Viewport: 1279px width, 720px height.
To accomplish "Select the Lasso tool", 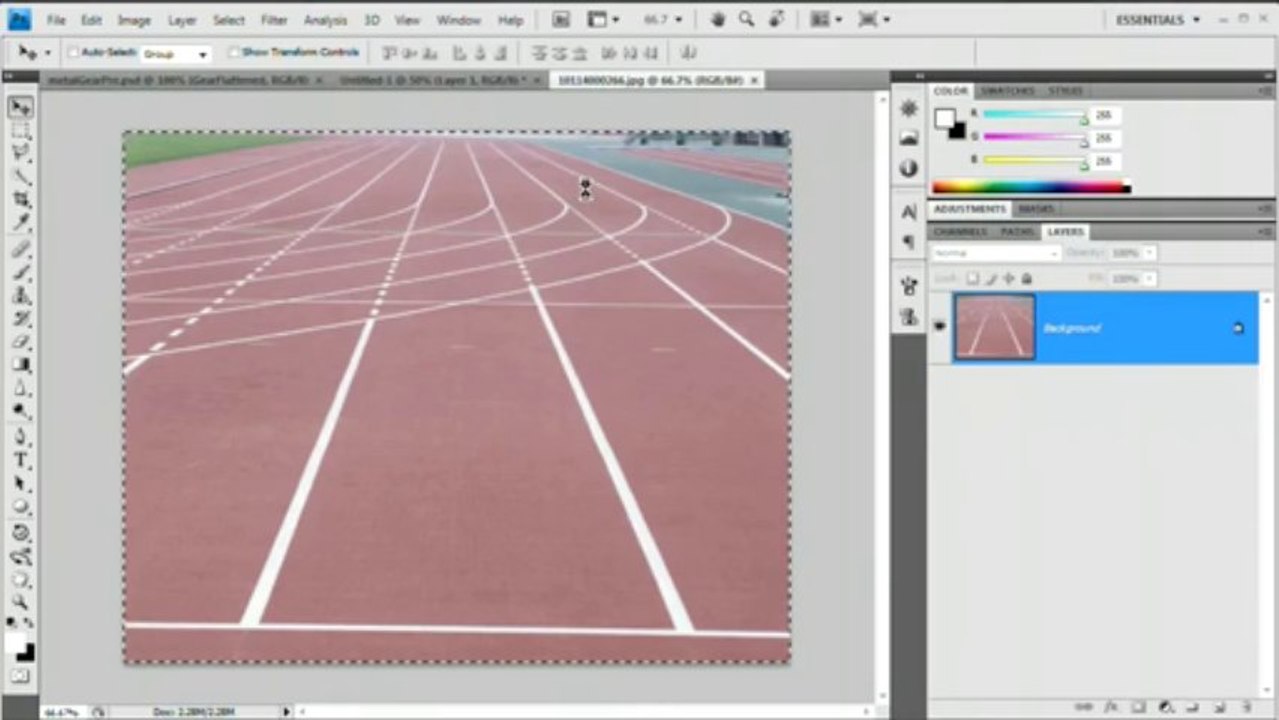I will (x=20, y=154).
